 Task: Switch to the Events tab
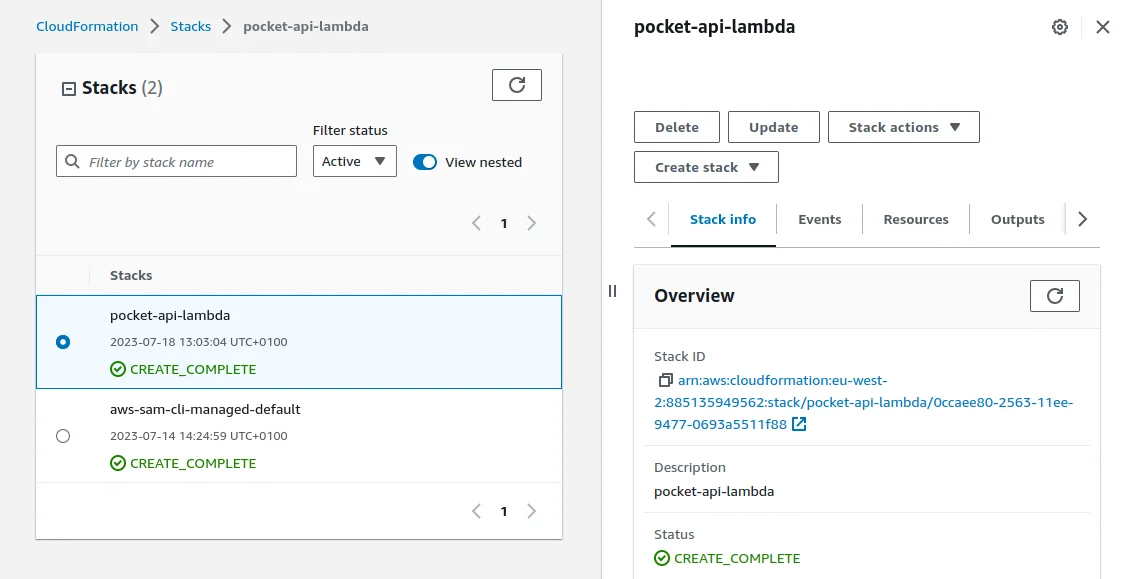point(819,220)
